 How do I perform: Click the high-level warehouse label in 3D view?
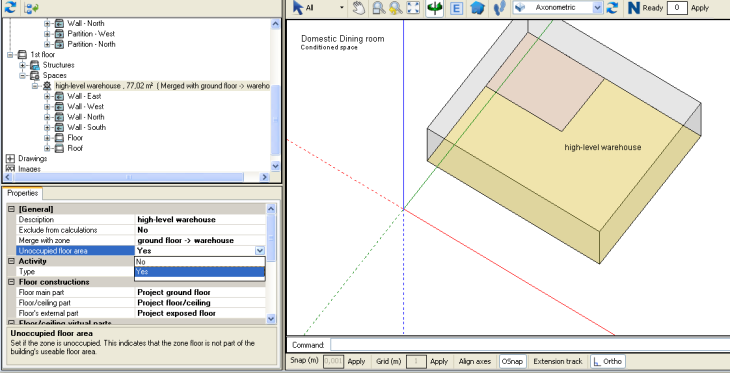[603, 147]
